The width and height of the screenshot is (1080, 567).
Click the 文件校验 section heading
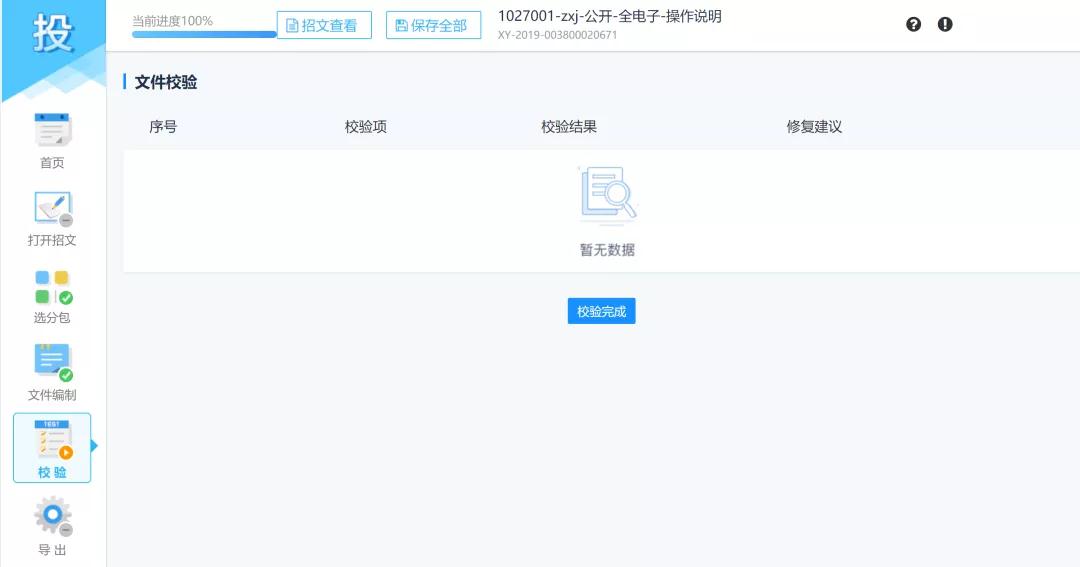click(166, 83)
